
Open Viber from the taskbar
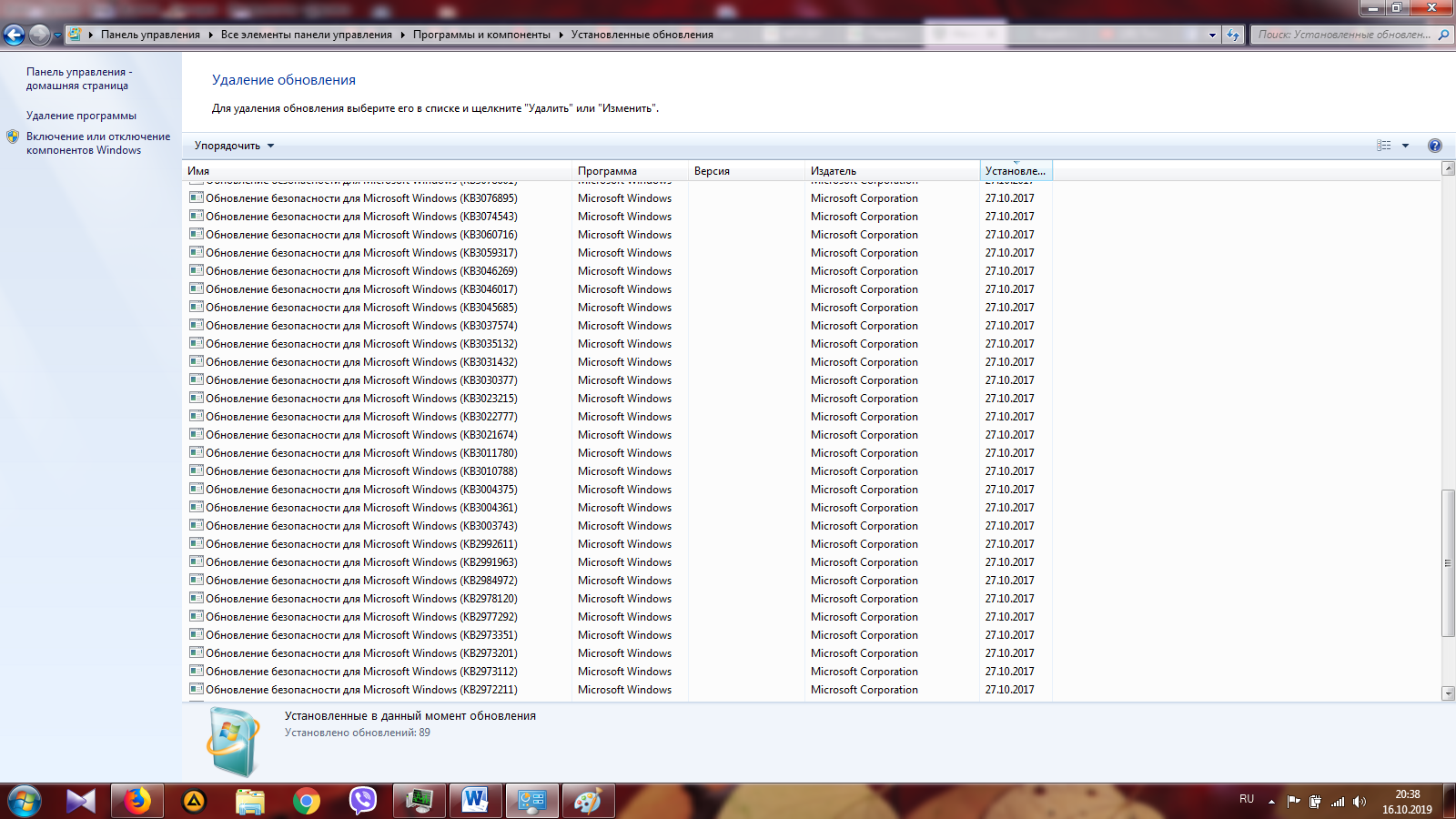click(x=363, y=801)
